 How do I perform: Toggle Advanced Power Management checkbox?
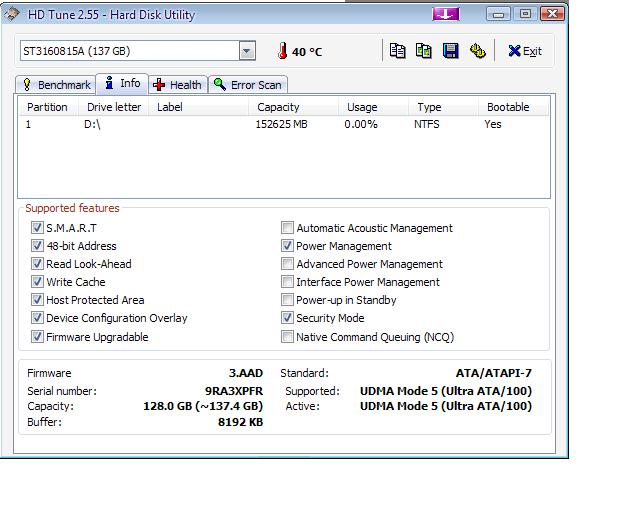point(287,264)
